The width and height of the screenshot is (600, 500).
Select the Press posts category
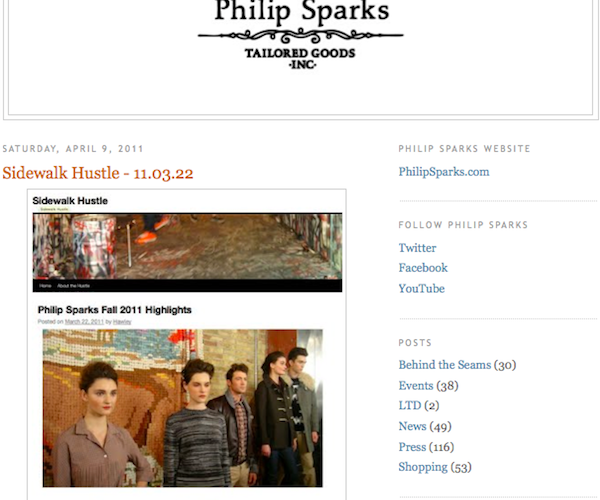412,447
